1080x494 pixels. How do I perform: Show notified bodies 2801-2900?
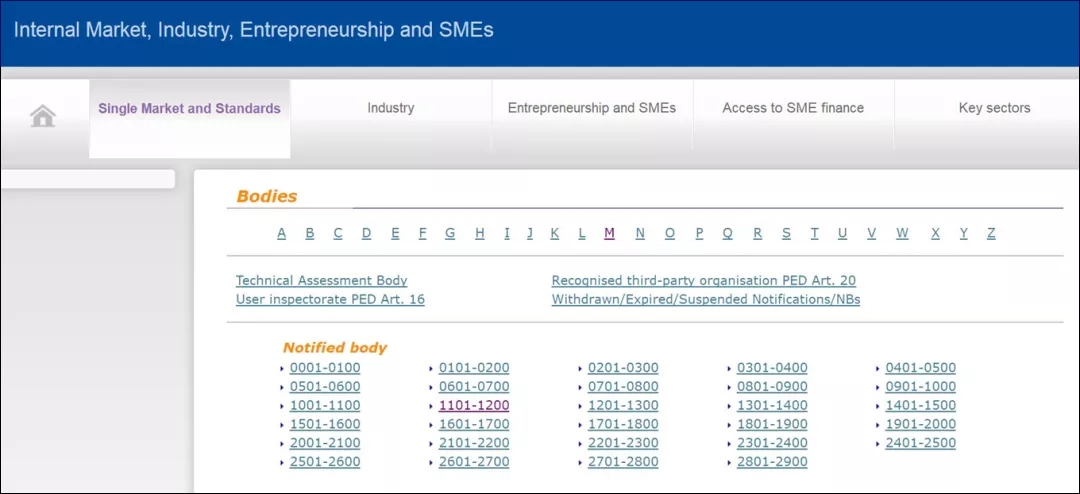pos(772,462)
